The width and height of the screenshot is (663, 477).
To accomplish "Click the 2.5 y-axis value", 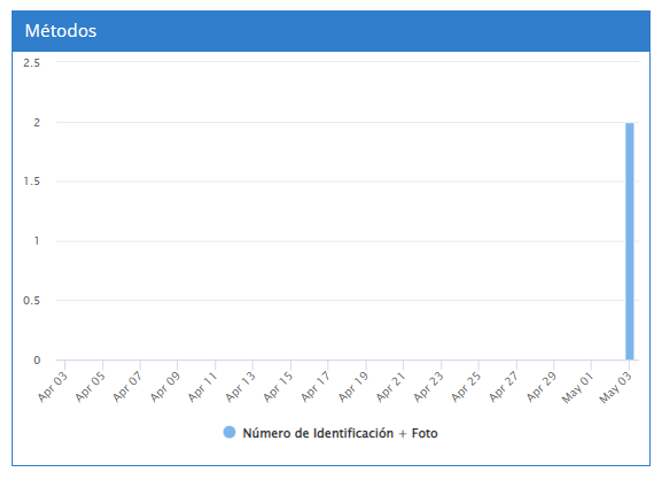I will (x=31, y=63).
